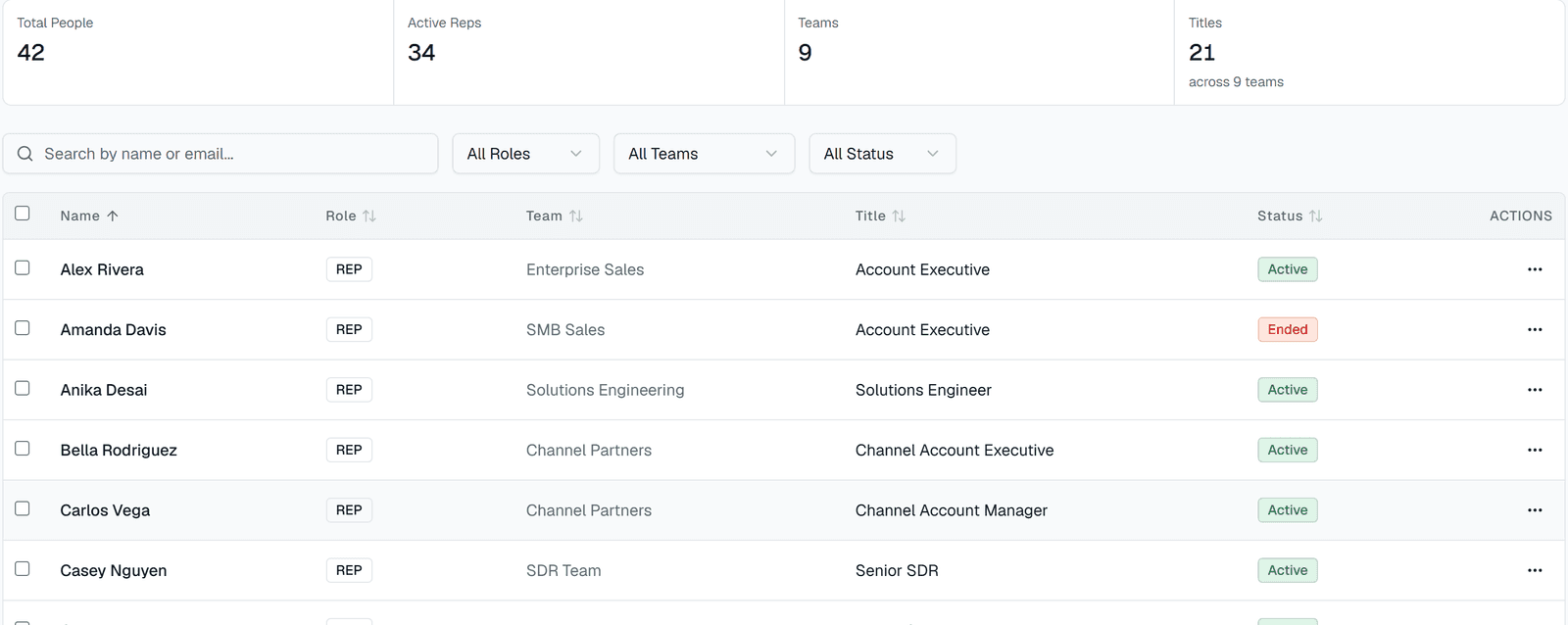Click the ACTIONS column header
This screenshot has height=625, width=1568.
(x=1521, y=216)
